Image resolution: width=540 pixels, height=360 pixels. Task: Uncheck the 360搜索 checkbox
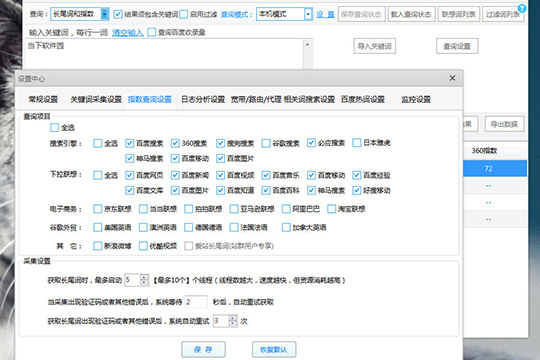[175, 143]
